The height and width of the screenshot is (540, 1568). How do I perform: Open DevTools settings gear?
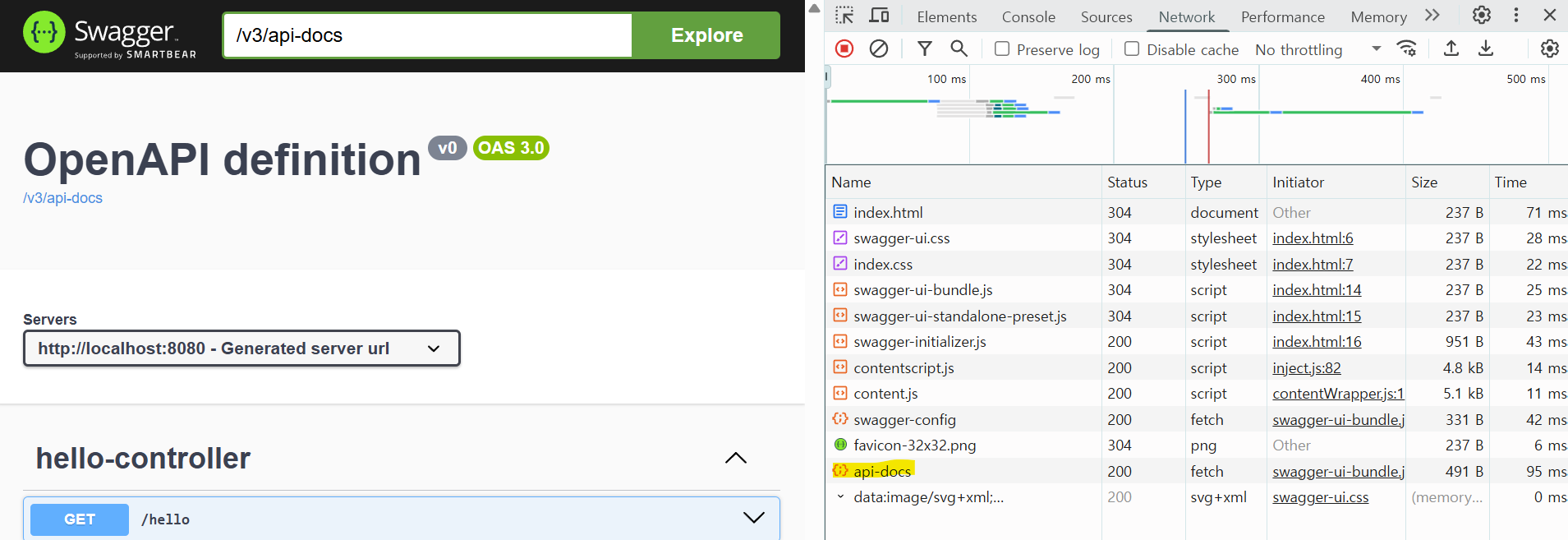(x=1482, y=15)
